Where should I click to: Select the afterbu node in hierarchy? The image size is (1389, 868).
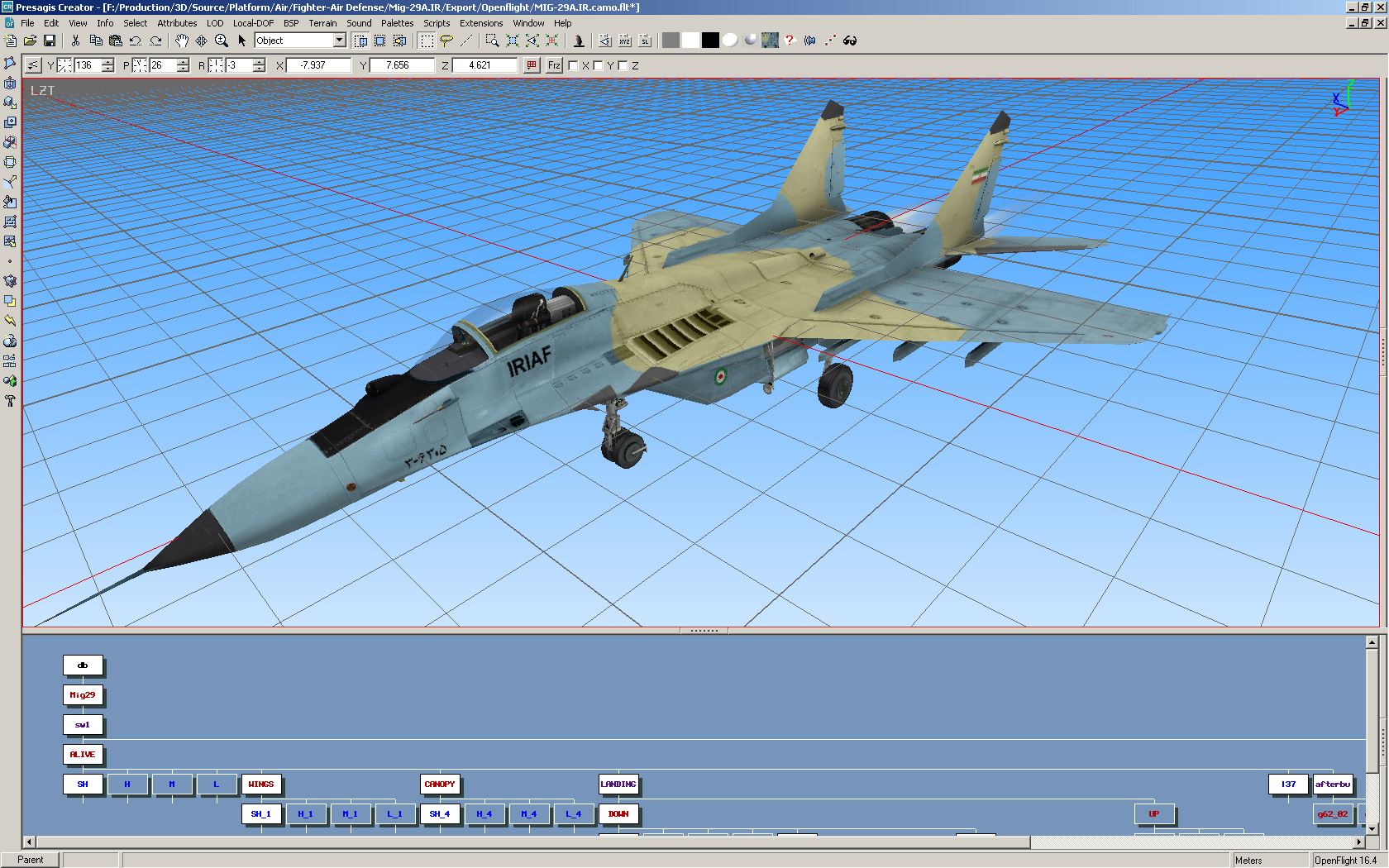point(1333,785)
